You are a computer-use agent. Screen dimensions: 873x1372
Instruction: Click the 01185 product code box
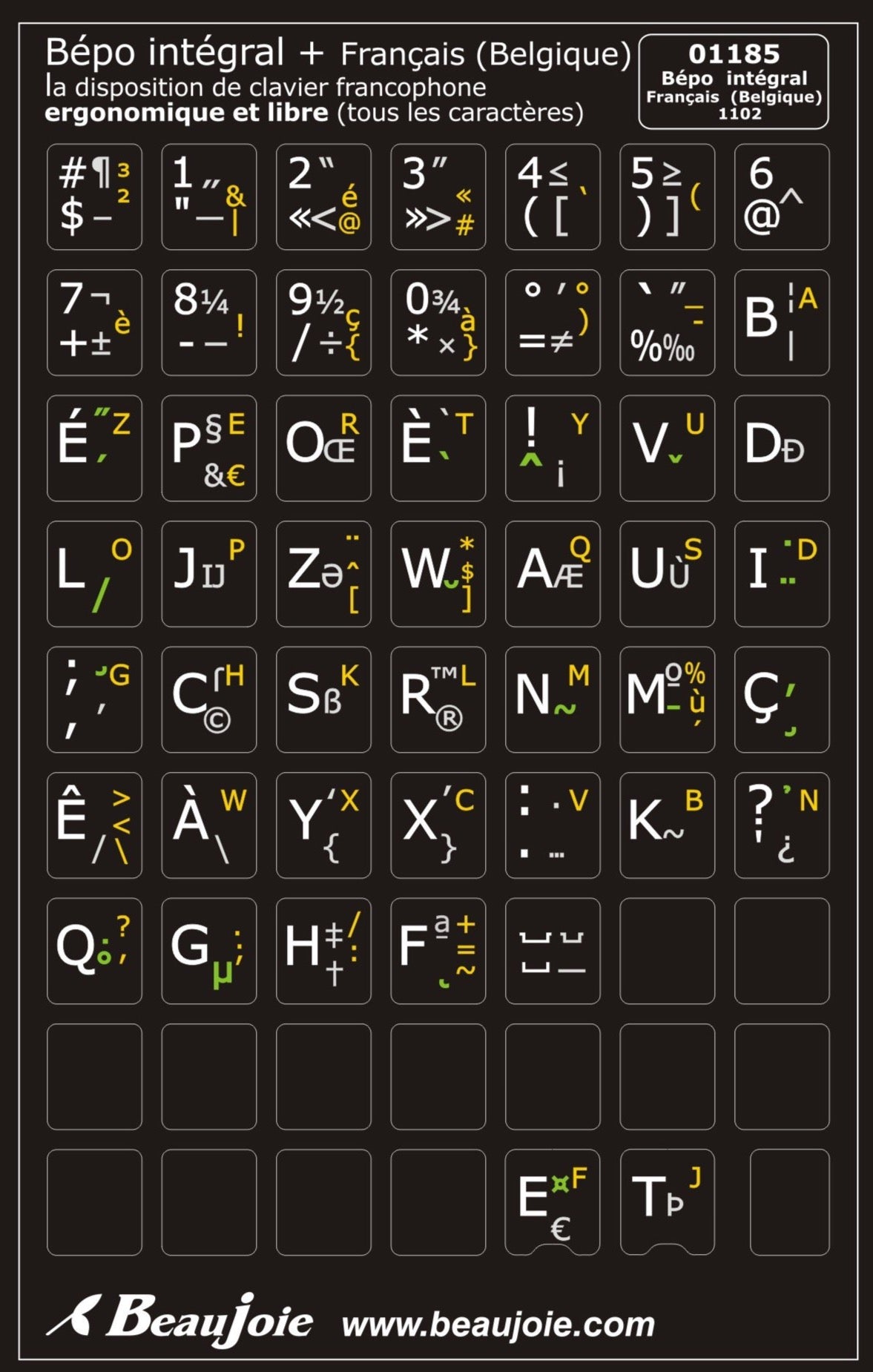coord(733,82)
